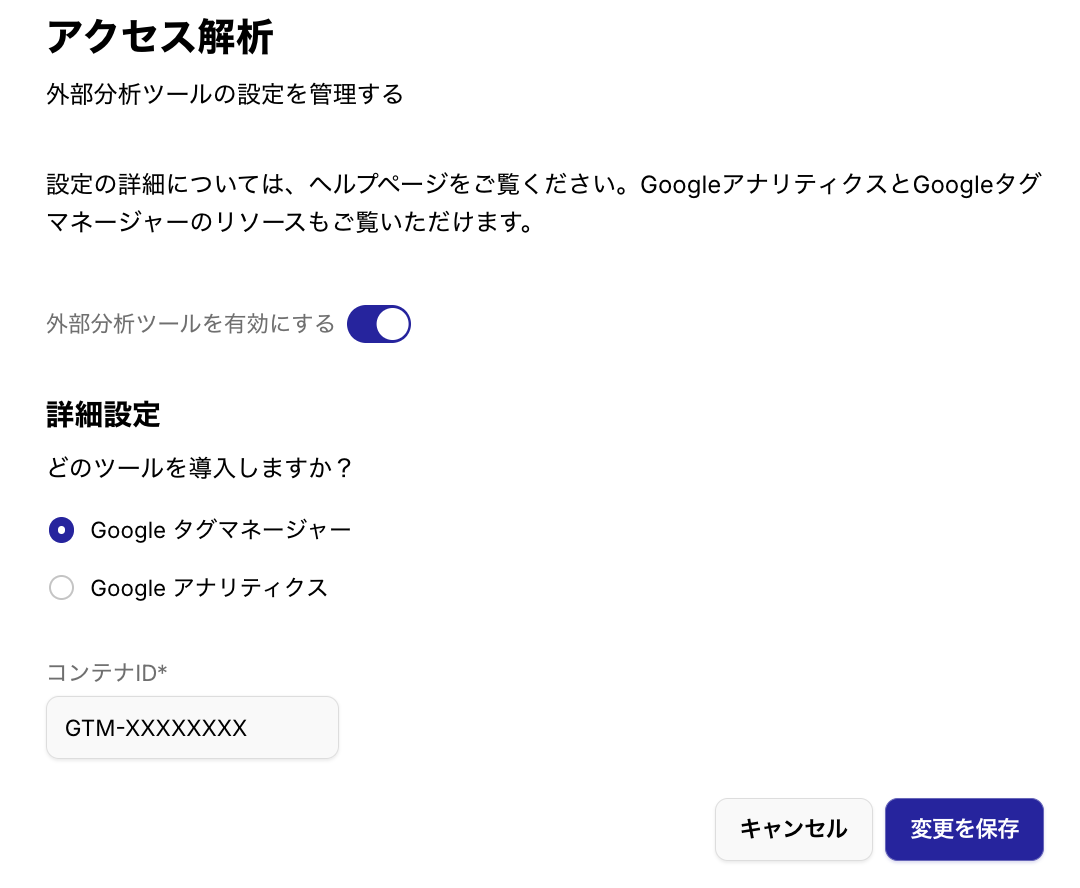Click the アクセス解析 page heading

(x=160, y=38)
